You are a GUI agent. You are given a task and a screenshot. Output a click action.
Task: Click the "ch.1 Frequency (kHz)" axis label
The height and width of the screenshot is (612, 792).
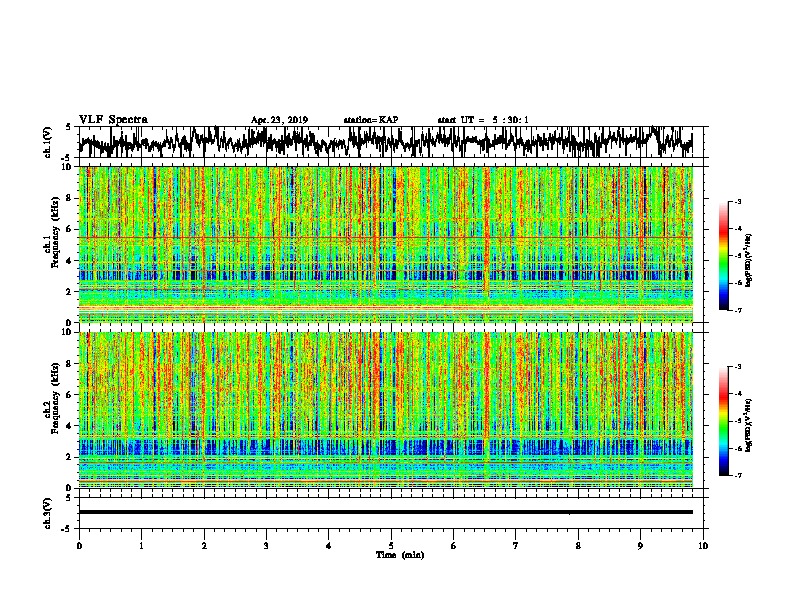tap(52, 233)
